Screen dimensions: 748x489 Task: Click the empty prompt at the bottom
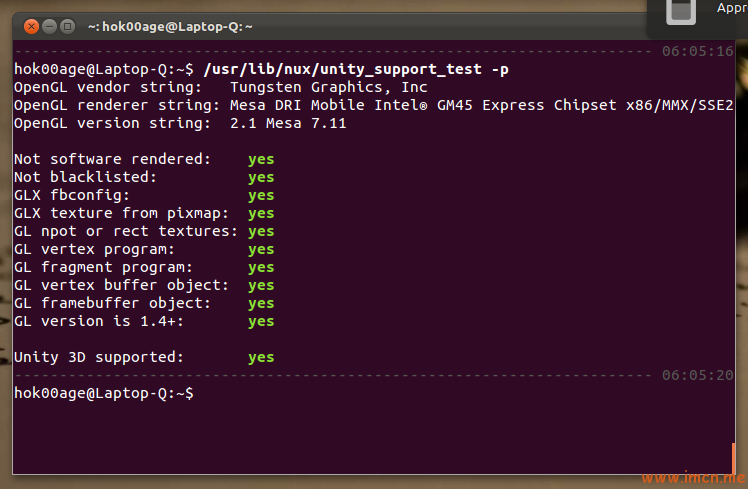[x=104, y=394]
